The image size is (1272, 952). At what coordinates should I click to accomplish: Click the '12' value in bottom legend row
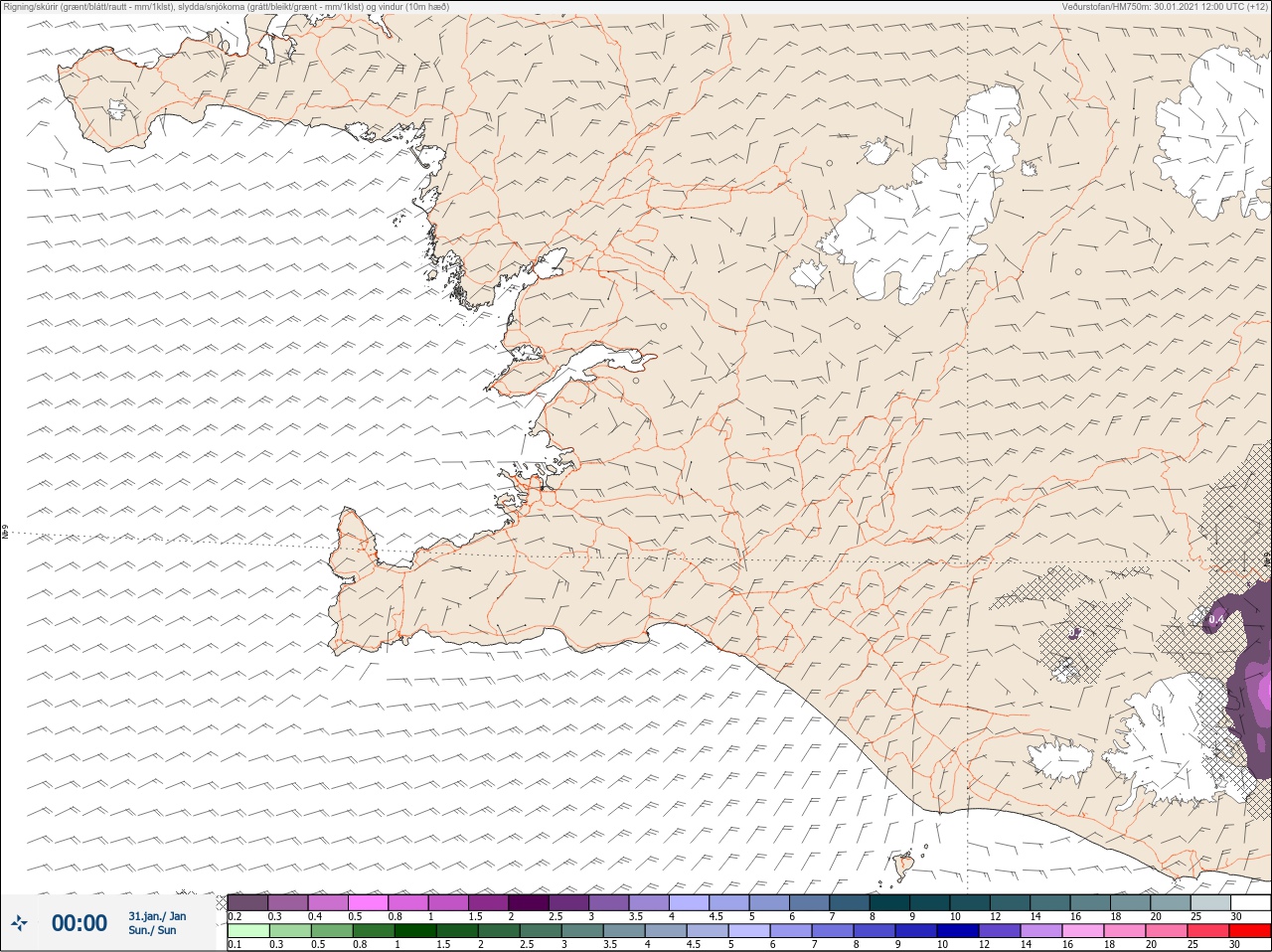pos(984,945)
